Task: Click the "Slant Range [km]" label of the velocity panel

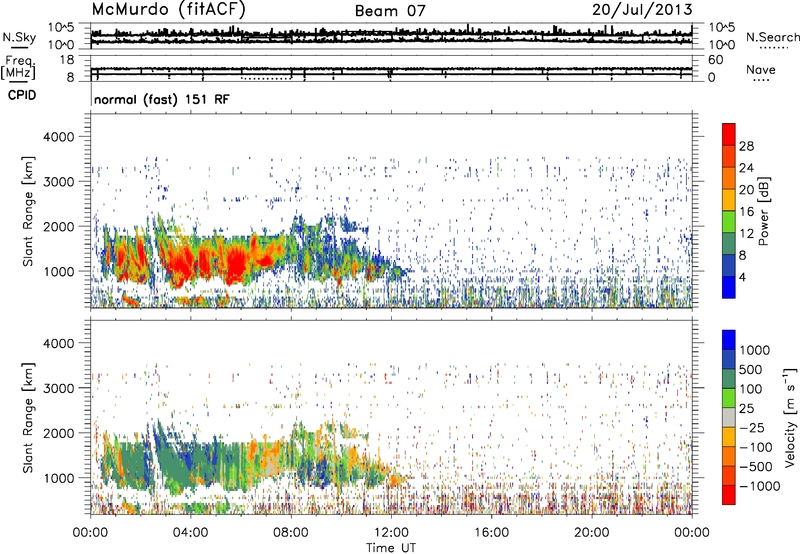Action: point(28,418)
